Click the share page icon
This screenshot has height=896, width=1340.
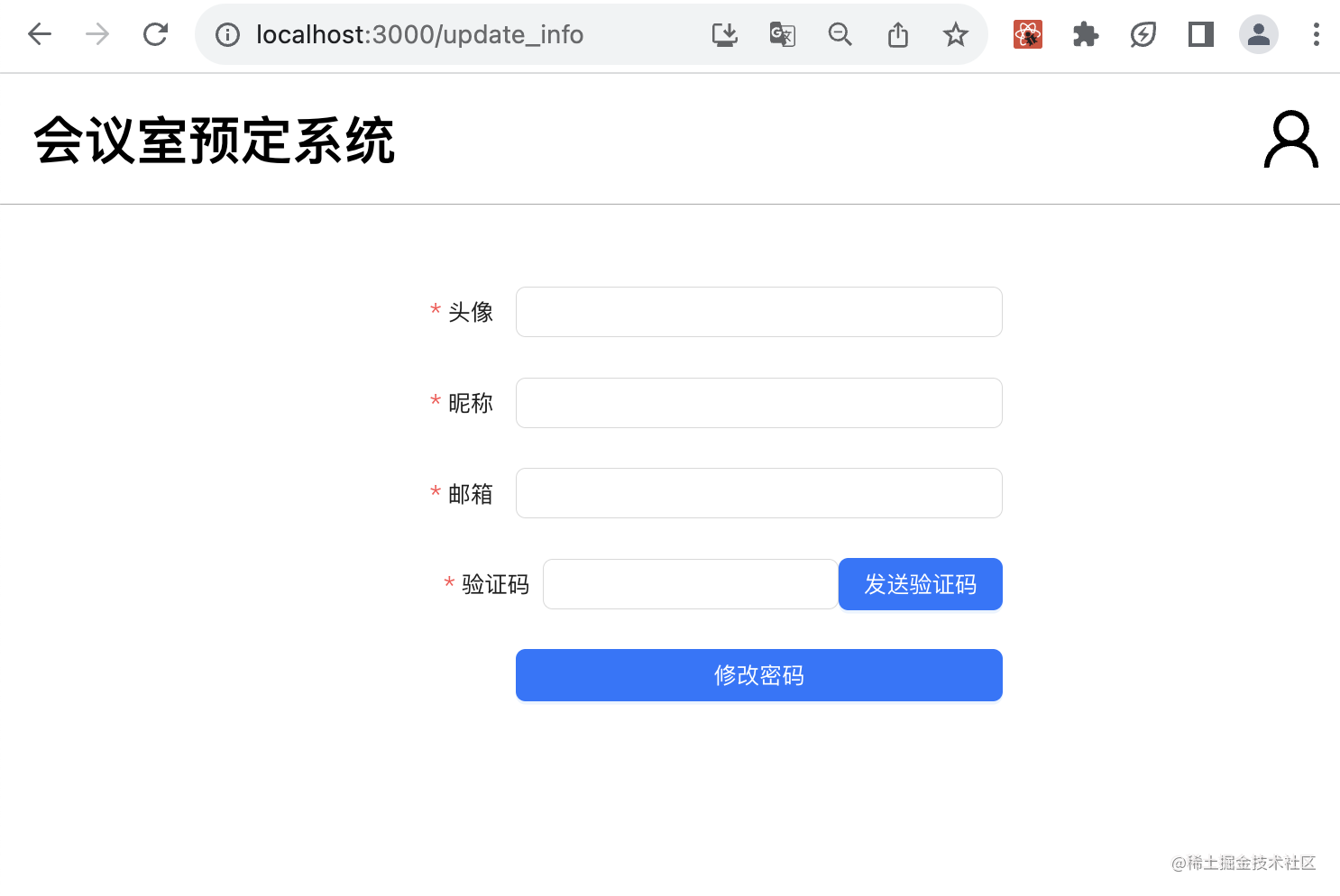point(898,34)
